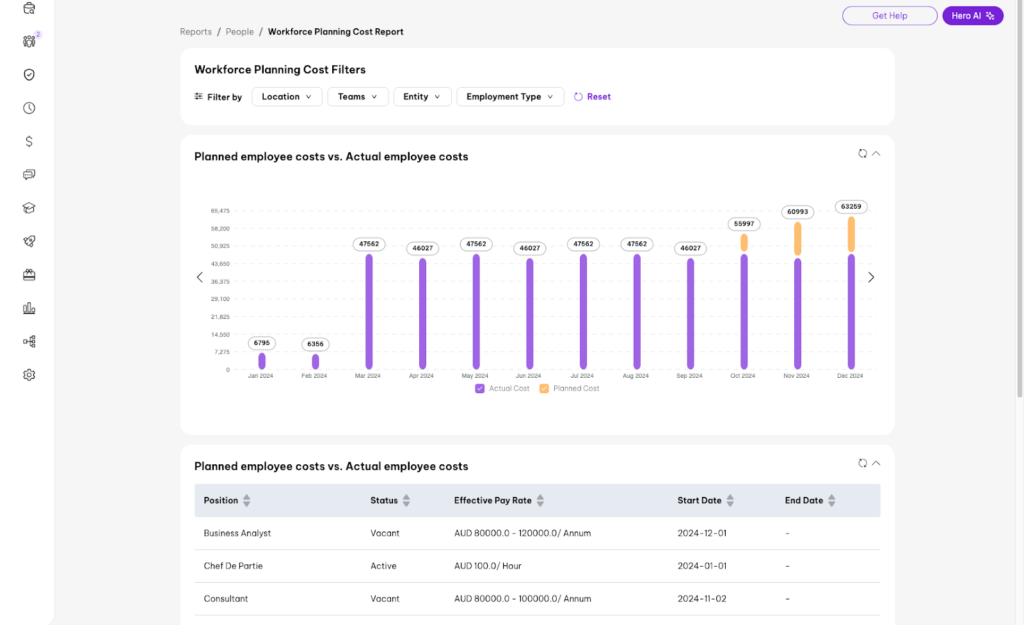Open the dollar payroll section from sidebar
The height and width of the screenshot is (625, 1024).
tap(28, 141)
